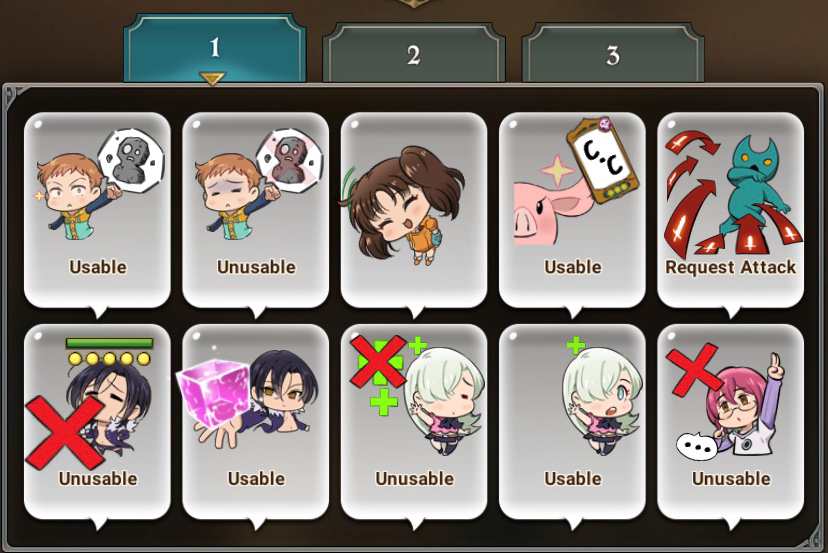Switch to sticker tab 2
This screenshot has height=553, width=828.
[413, 54]
